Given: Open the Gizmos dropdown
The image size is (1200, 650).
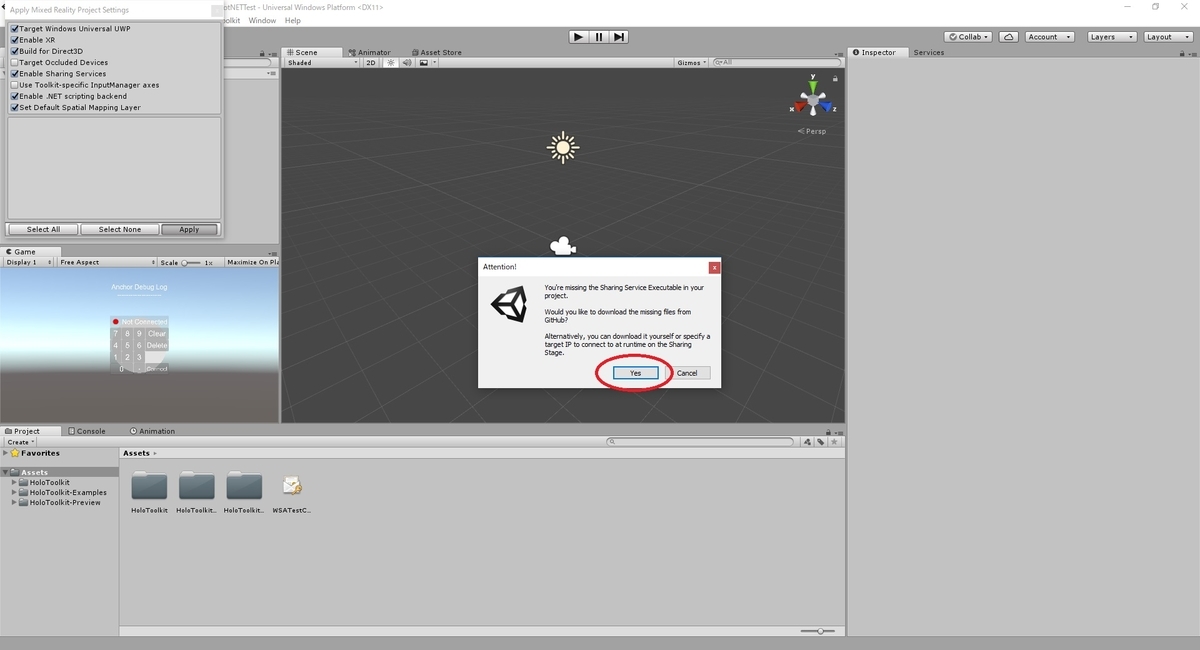Looking at the screenshot, I should coord(692,62).
